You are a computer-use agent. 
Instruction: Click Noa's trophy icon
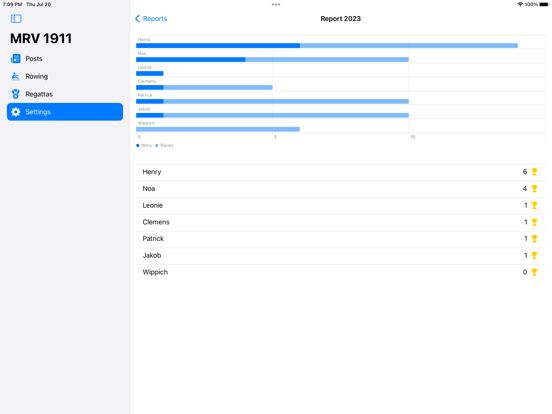534,189
